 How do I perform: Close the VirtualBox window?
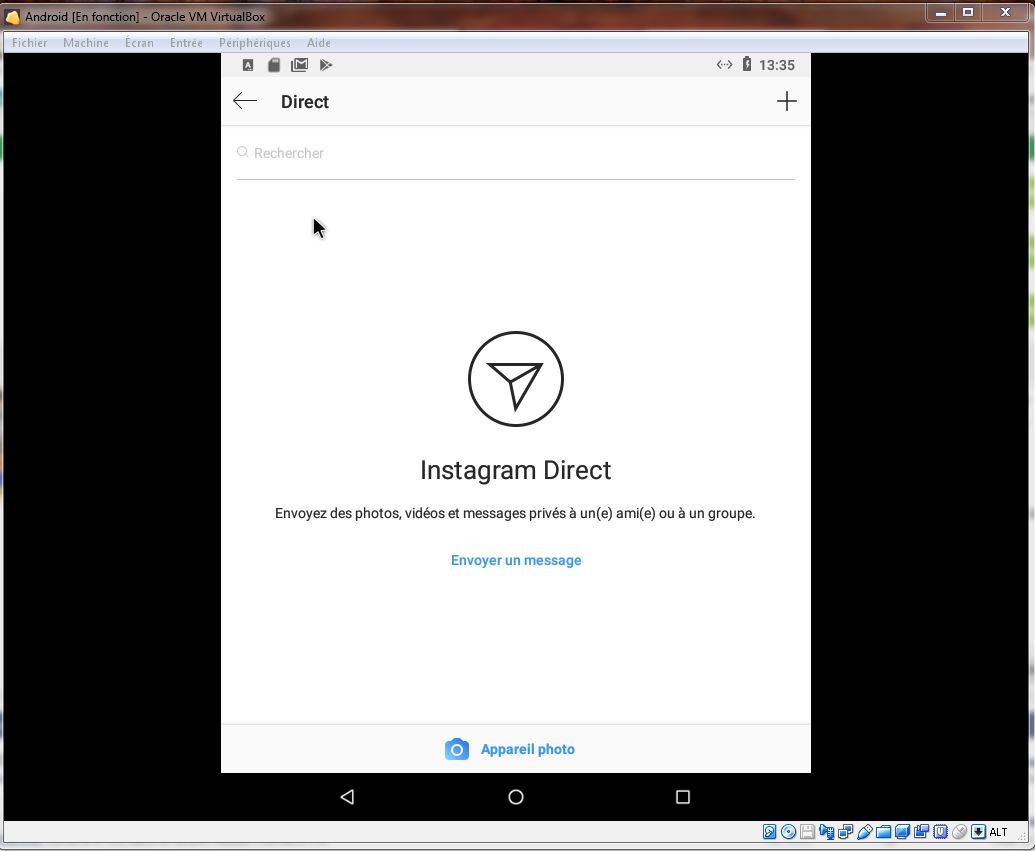(x=1005, y=13)
